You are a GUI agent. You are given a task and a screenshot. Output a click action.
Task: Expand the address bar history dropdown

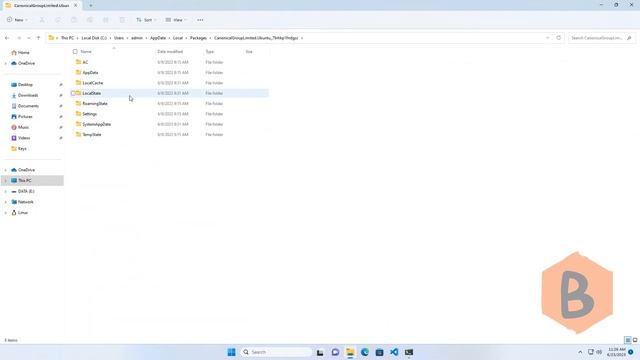point(547,38)
